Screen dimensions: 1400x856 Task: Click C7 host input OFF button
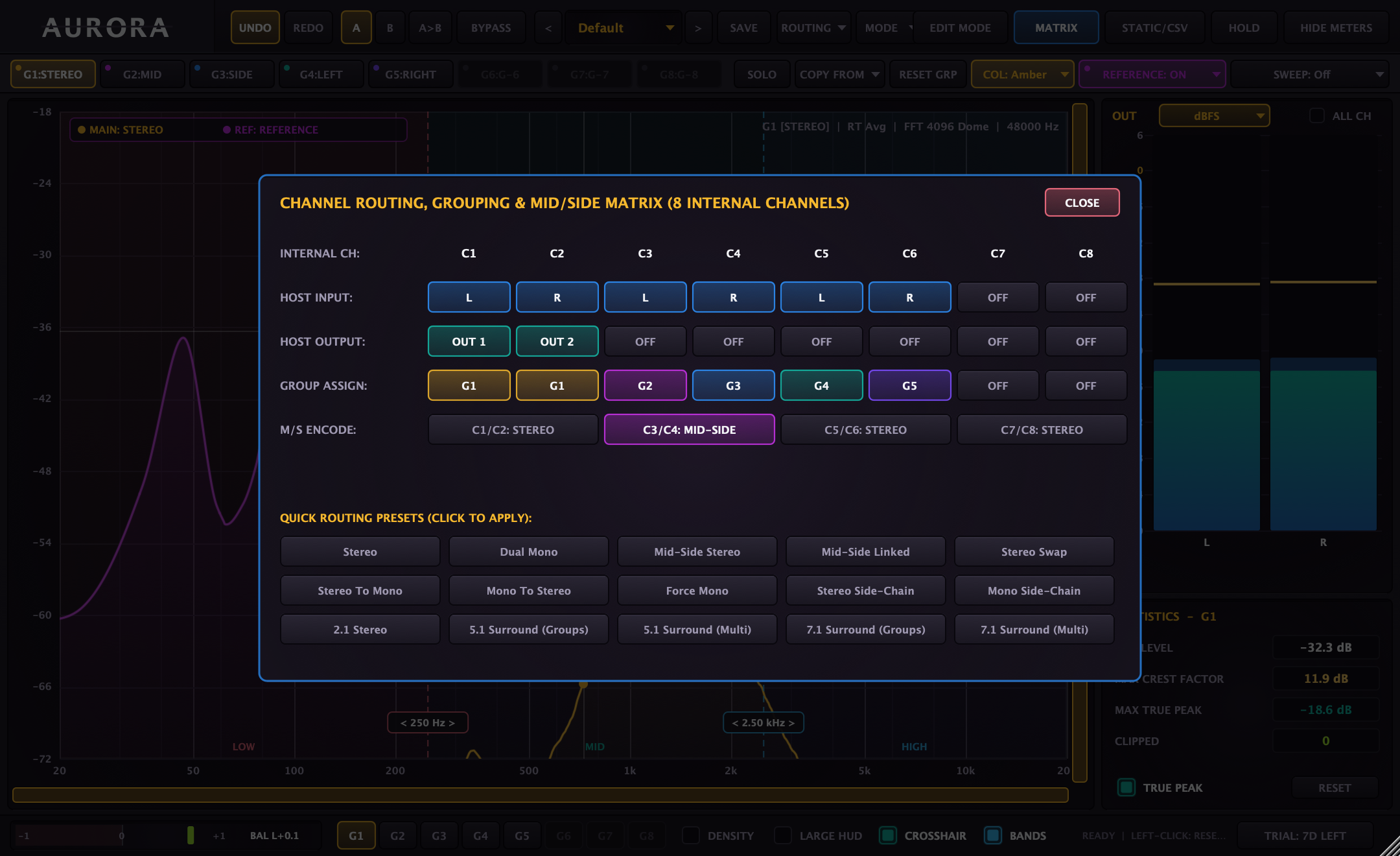pyautogui.click(x=997, y=297)
